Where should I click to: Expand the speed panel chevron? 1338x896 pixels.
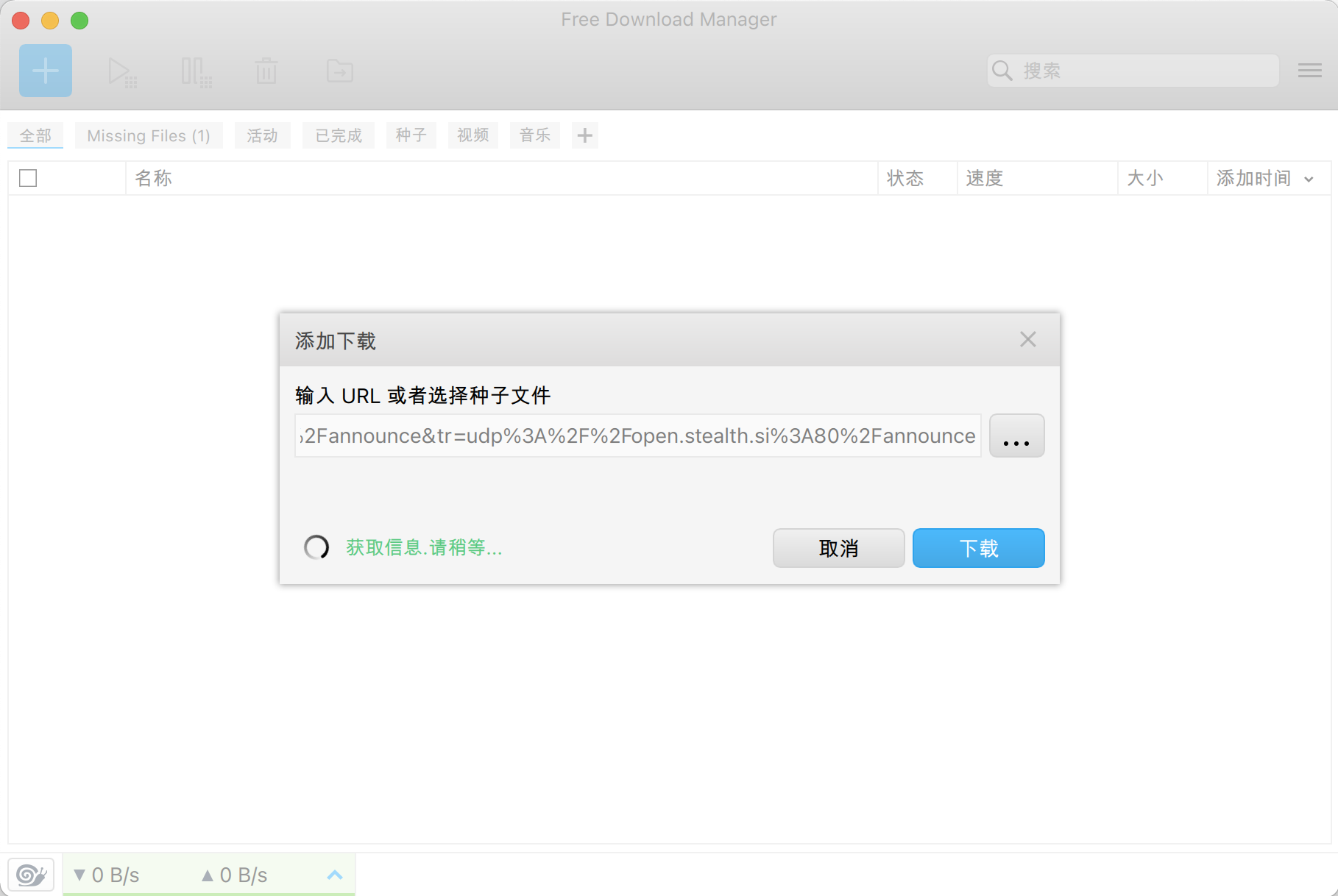335,875
